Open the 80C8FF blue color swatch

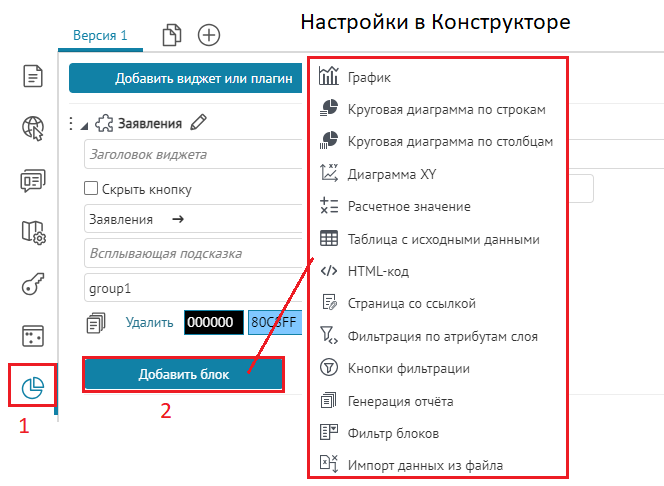pos(272,322)
